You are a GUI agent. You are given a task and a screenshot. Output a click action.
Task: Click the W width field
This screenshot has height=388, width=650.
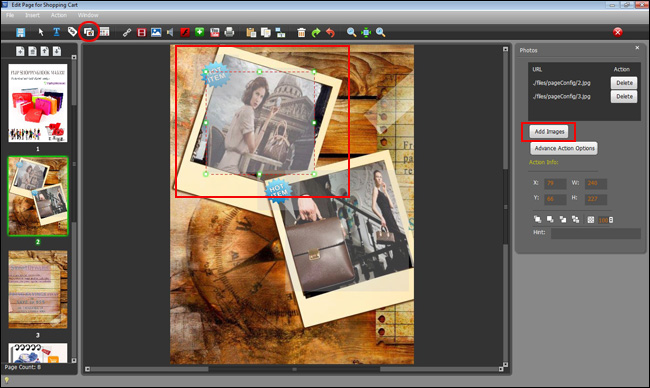pyautogui.click(x=596, y=183)
